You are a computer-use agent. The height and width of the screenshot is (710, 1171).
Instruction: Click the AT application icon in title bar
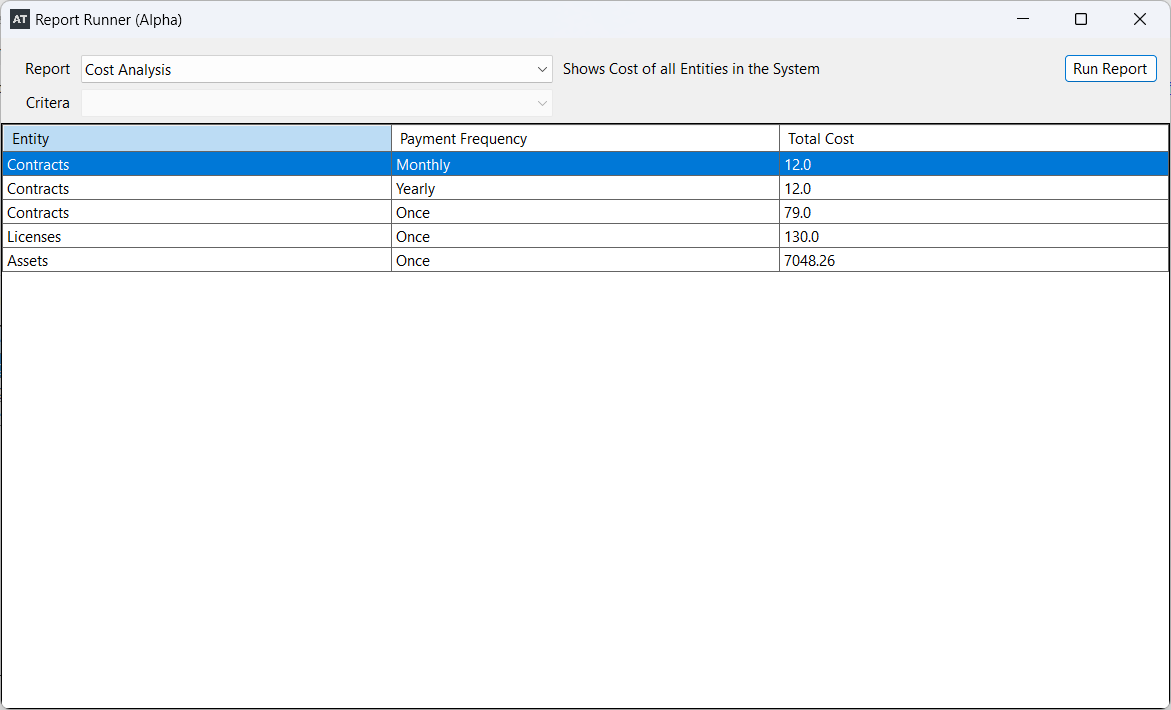[x=20, y=20]
